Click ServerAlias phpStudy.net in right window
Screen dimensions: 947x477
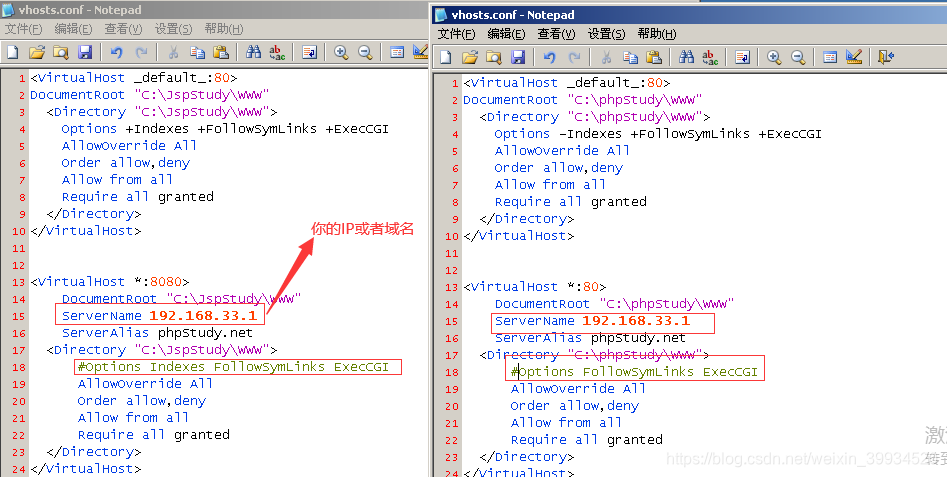(x=590, y=338)
